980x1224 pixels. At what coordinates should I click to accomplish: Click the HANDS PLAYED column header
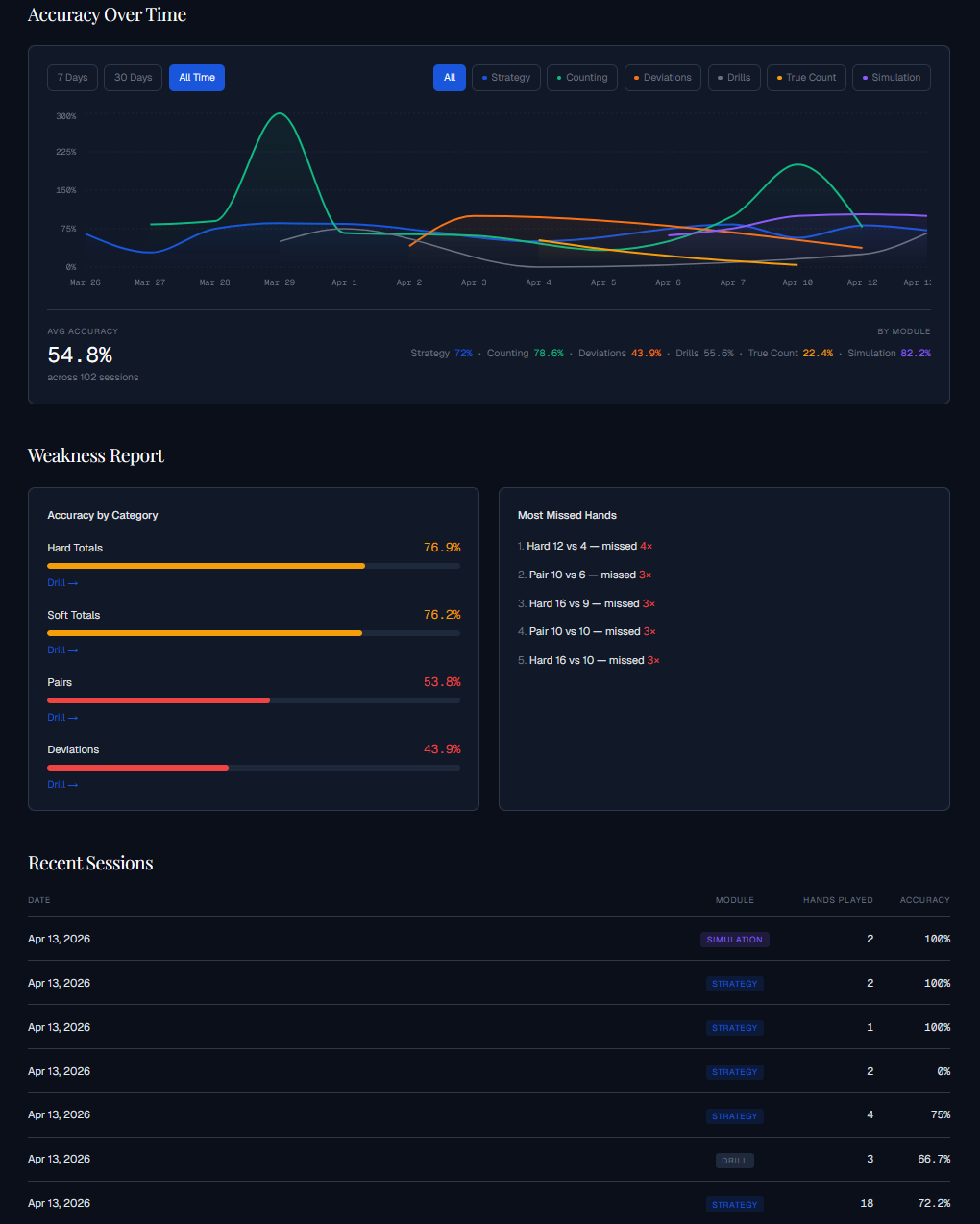point(838,900)
